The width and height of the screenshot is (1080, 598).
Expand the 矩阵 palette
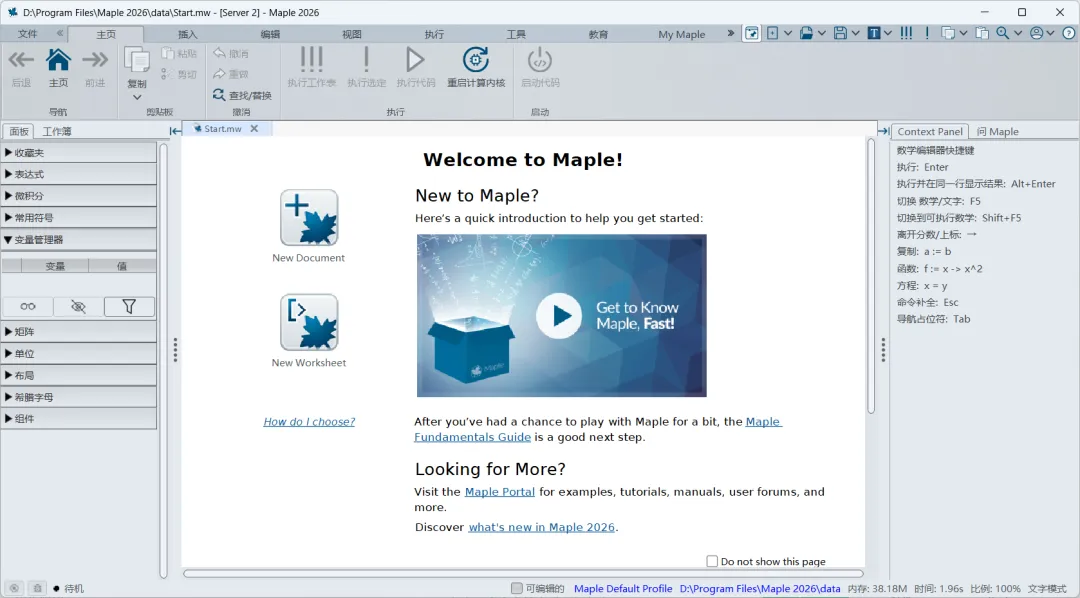(79, 331)
